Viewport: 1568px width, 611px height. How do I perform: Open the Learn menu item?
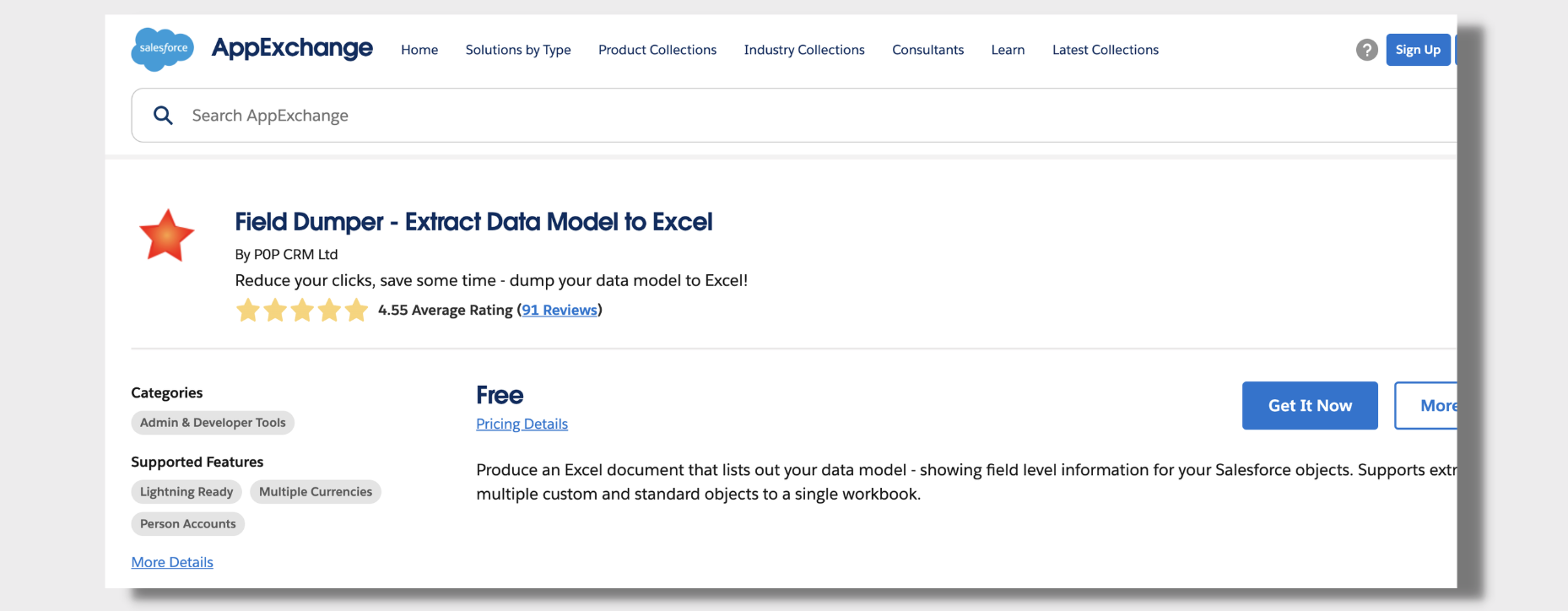coord(1008,50)
